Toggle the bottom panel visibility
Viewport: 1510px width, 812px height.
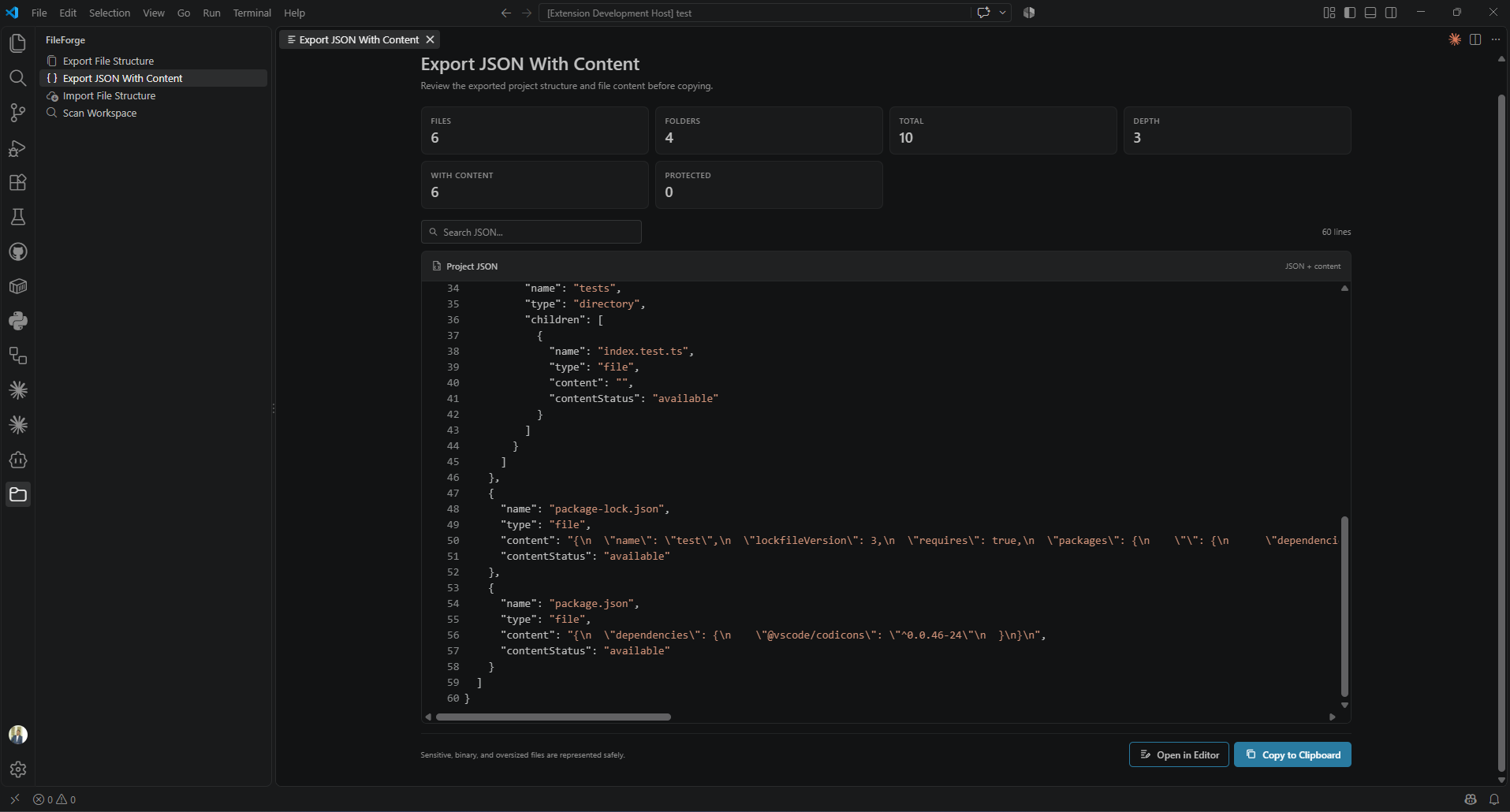(1370, 13)
